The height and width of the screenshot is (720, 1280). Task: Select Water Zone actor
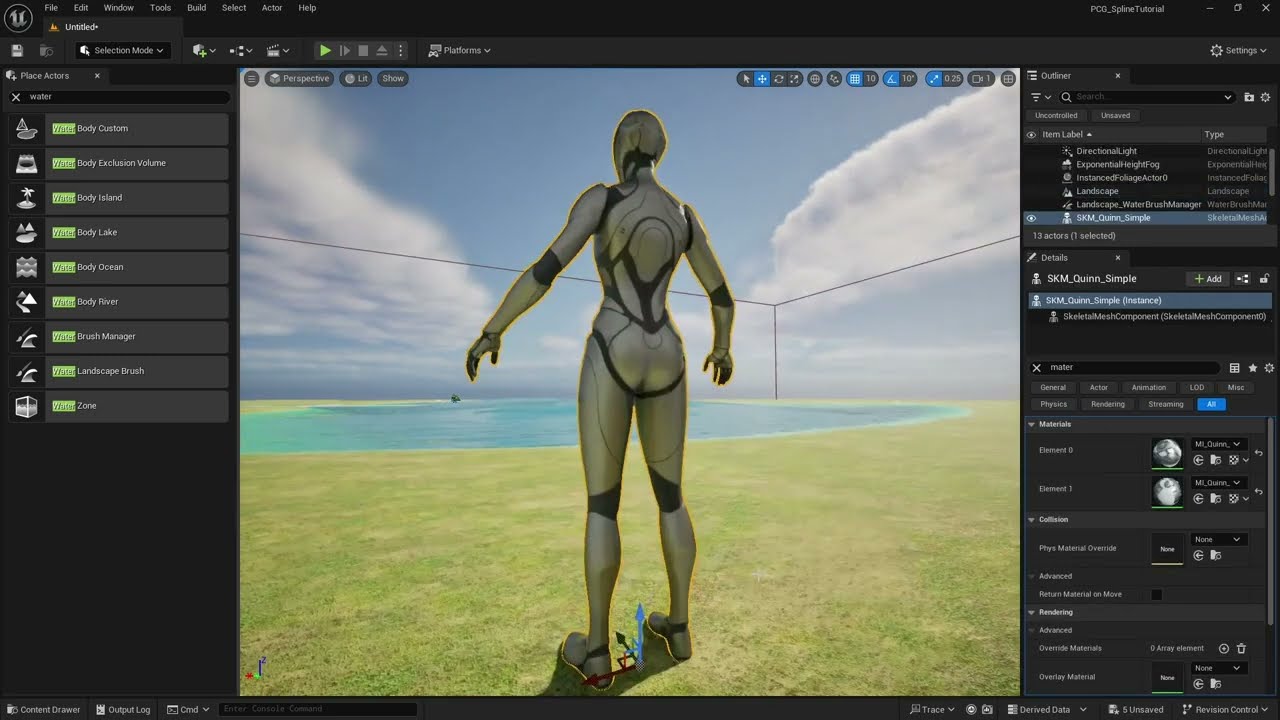(x=118, y=406)
